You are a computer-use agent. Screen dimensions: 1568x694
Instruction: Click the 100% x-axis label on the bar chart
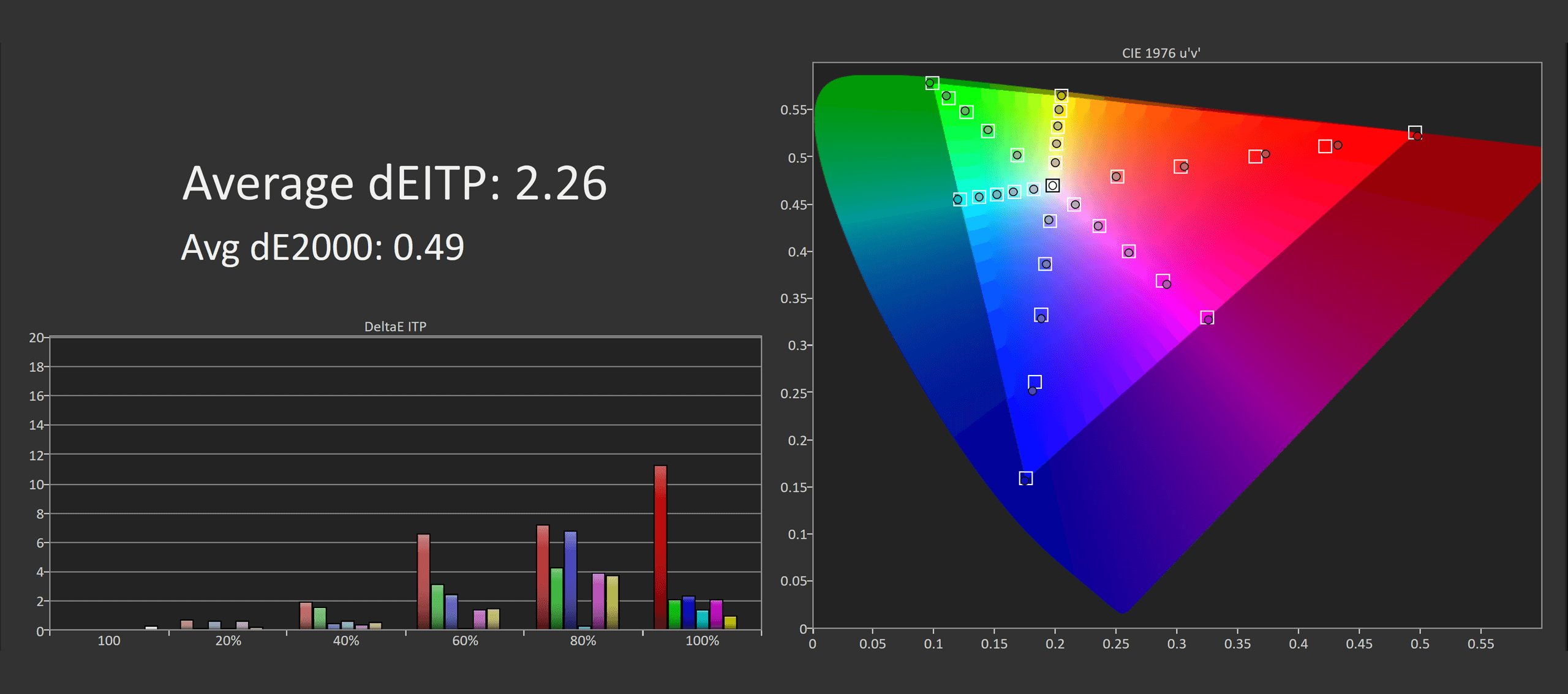coord(702,641)
